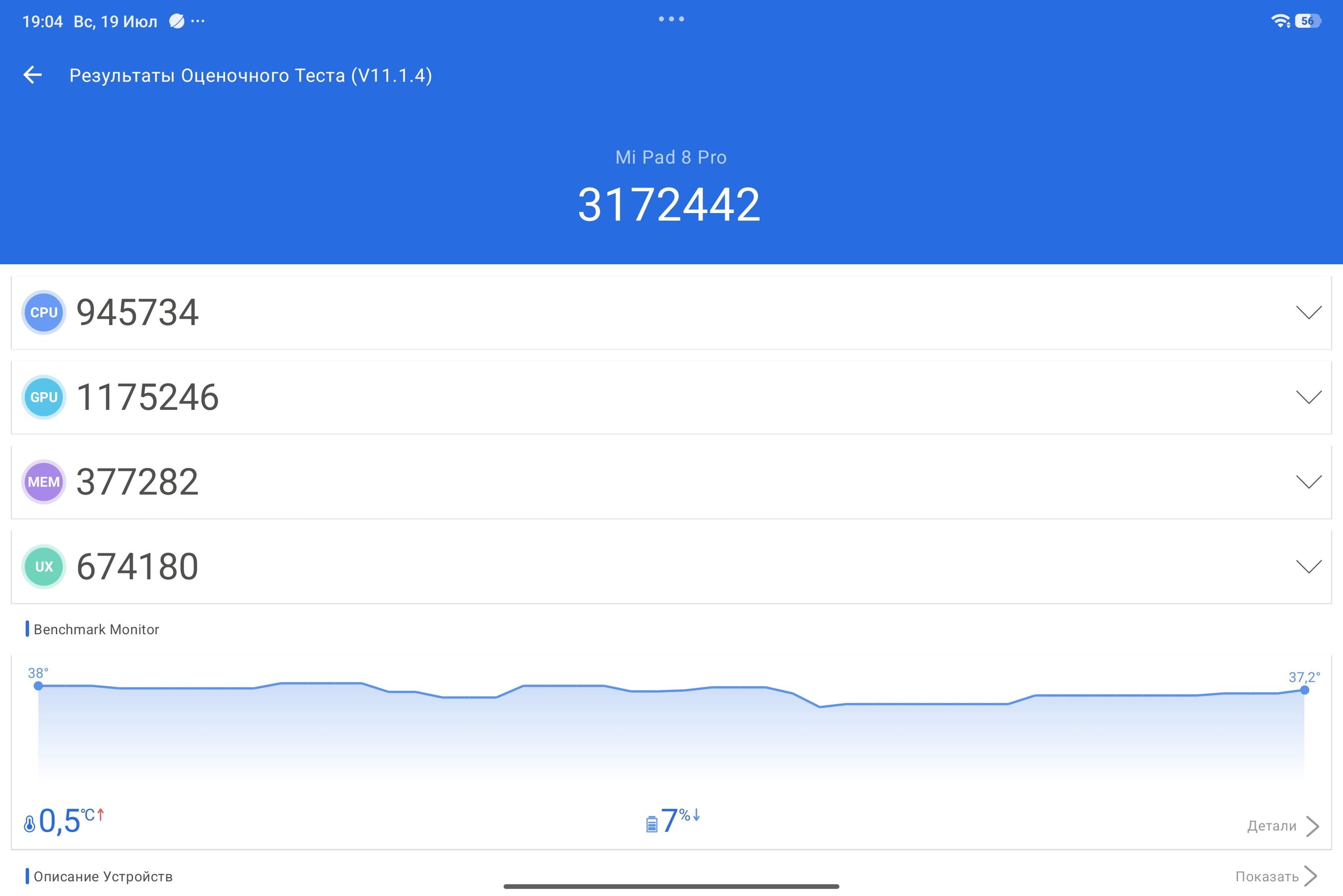Tap the total score 3172442
This screenshot has height=896, width=1343.
(x=669, y=205)
